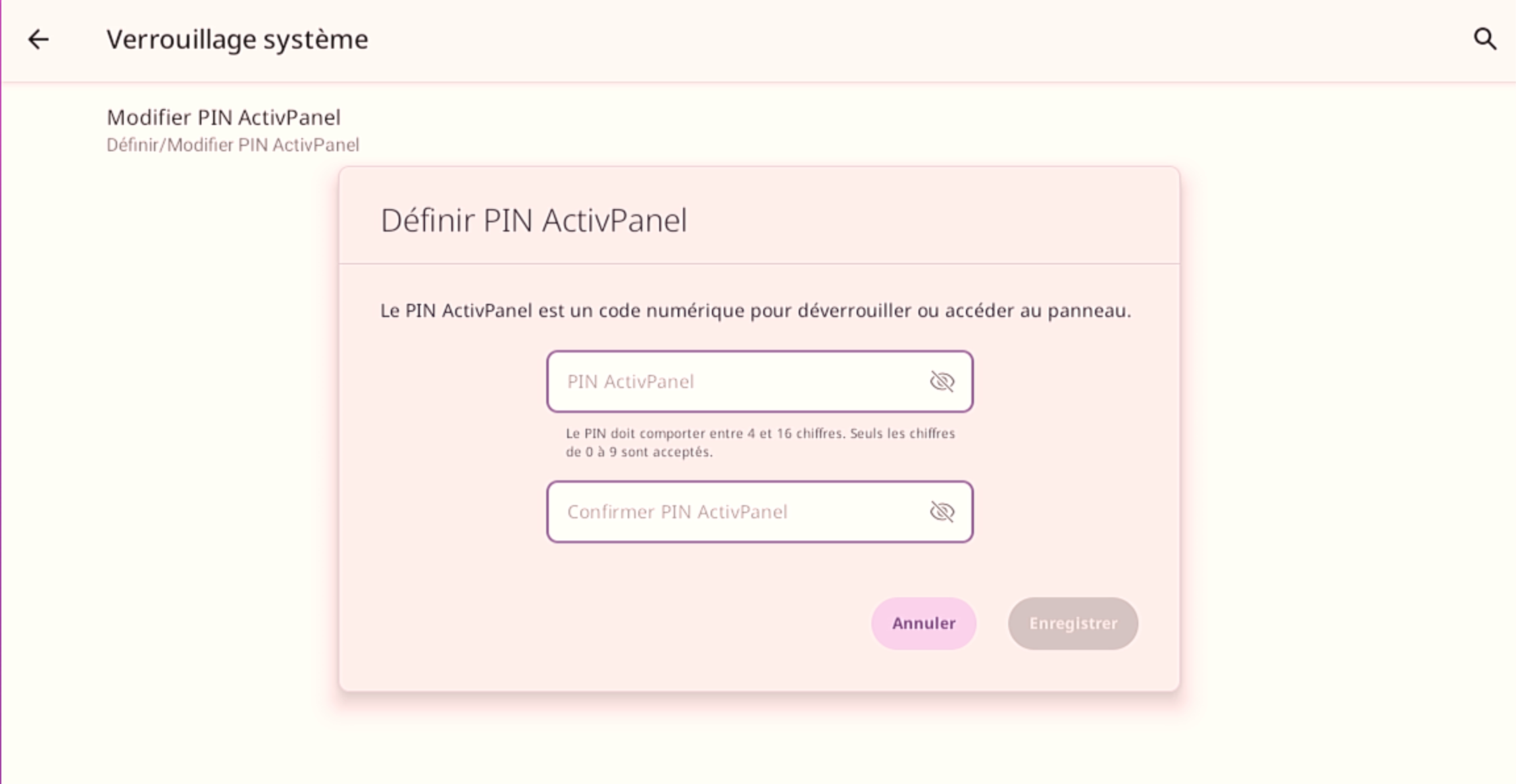Open search with the magnifier icon
The height and width of the screenshot is (784, 1516).
click(1484, 39)
